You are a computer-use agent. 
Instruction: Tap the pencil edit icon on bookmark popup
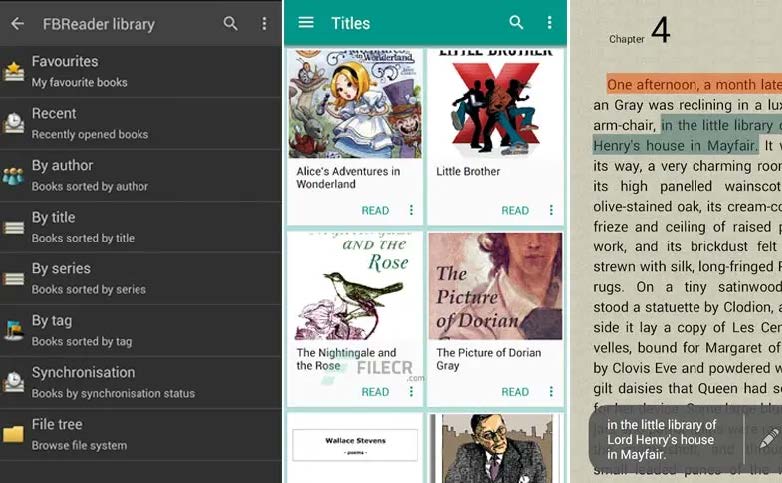pos(769,438)
